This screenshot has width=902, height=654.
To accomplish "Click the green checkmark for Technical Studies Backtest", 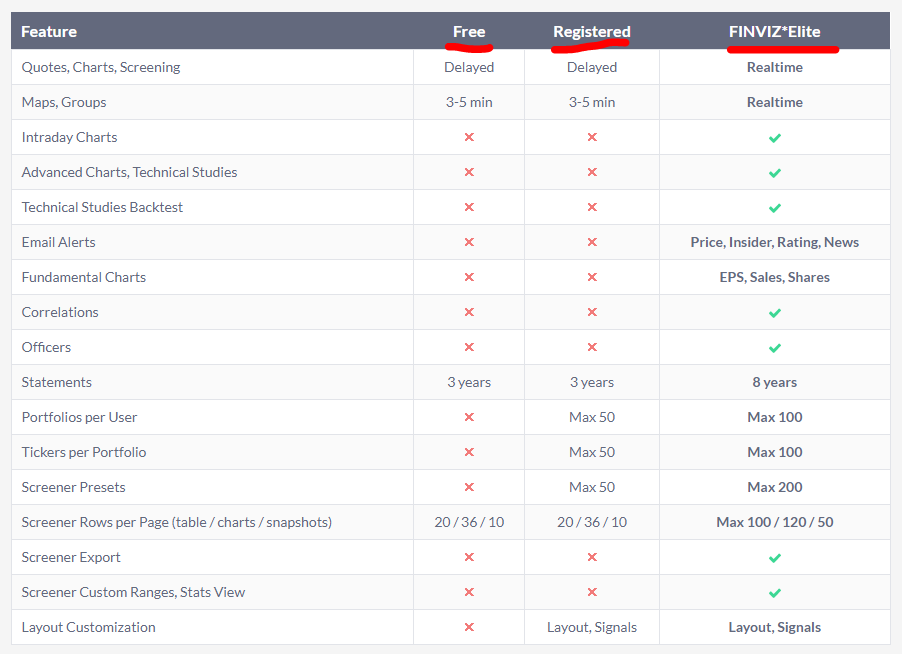I will pos(775,208).
